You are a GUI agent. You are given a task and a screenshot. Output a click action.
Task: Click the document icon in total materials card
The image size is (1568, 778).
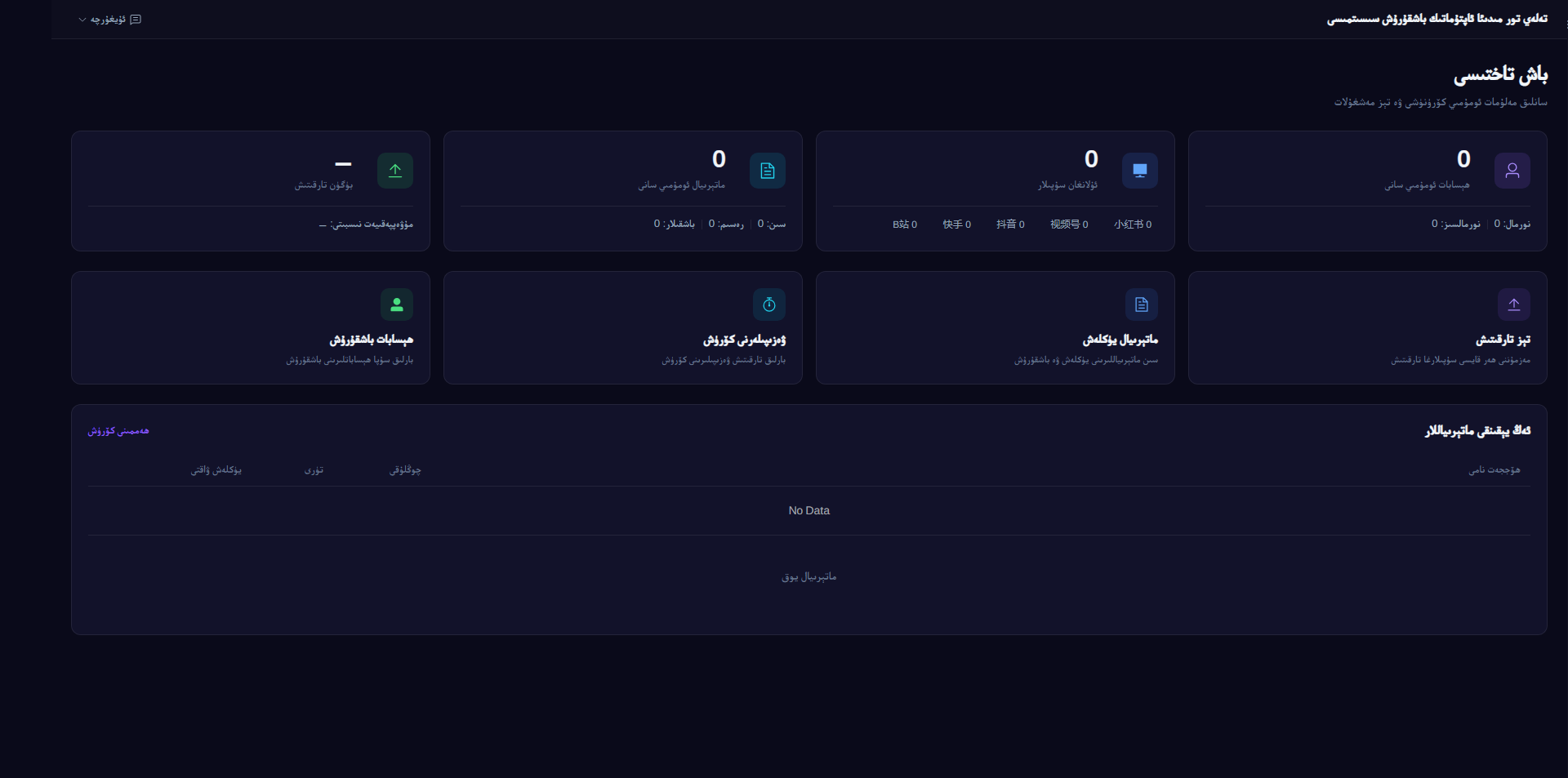pyautogui.click(x=768, y=171)
